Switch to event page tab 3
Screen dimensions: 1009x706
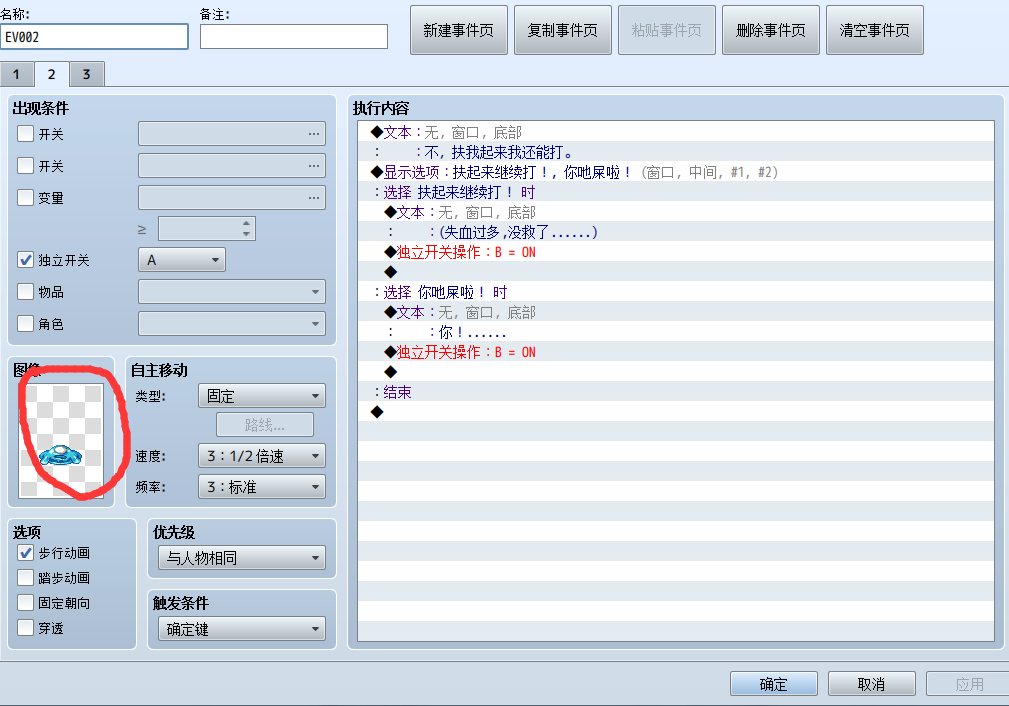86,75
